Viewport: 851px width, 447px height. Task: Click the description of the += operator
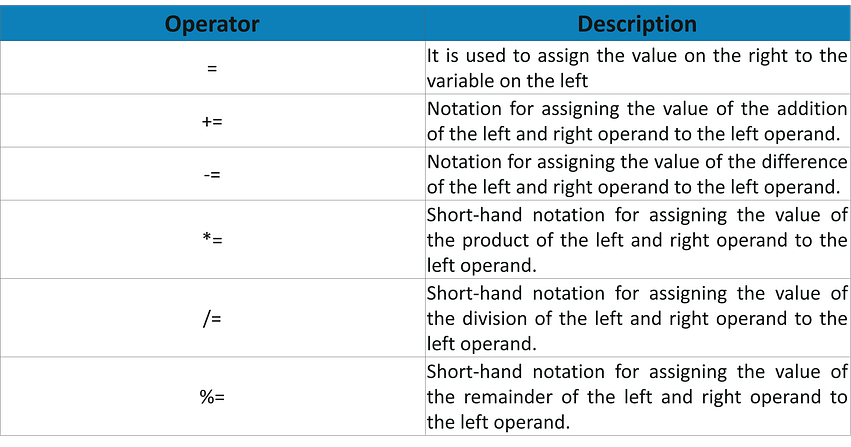(637, 122)
